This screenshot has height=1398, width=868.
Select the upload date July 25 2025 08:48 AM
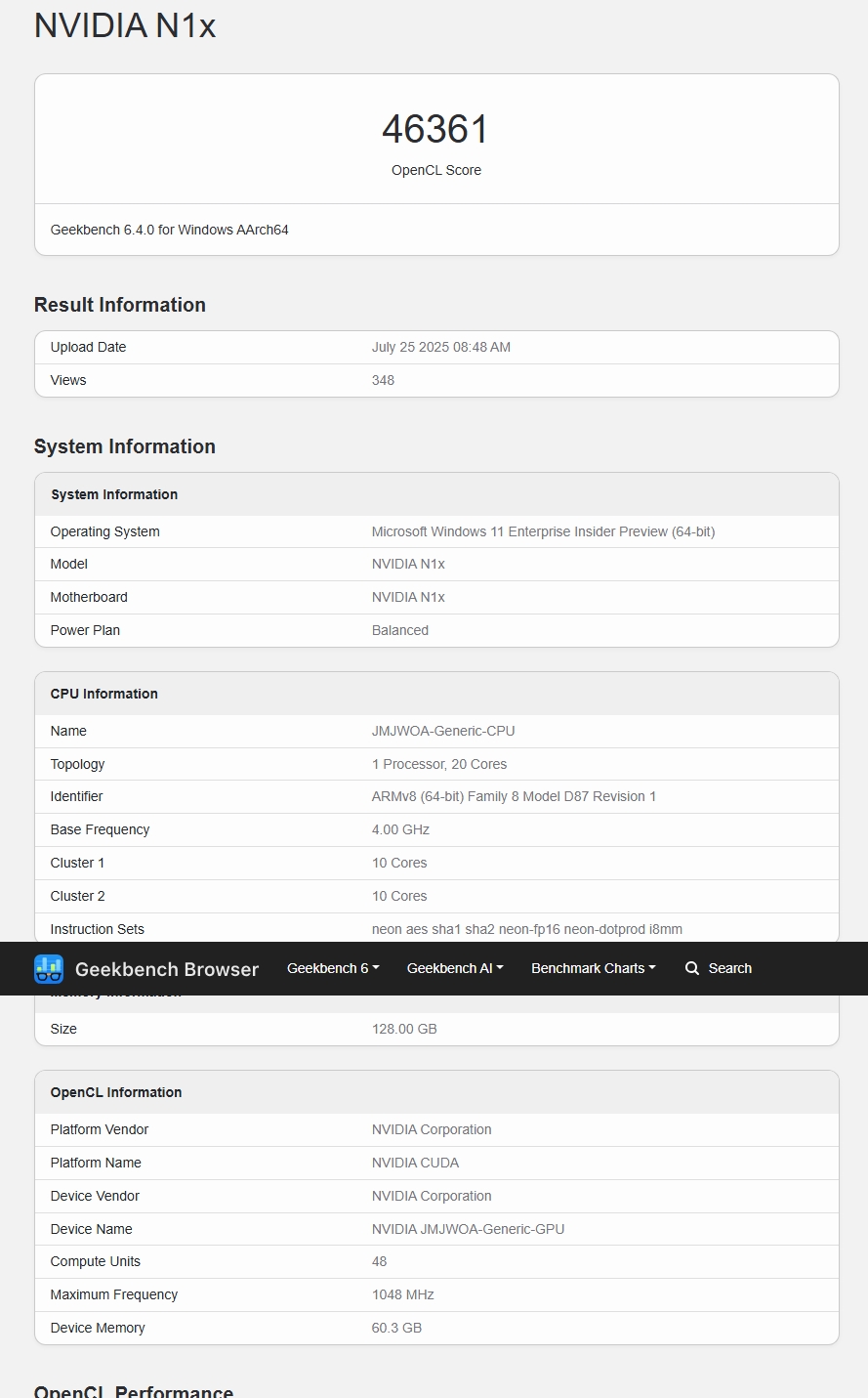[x=441, y=347]
